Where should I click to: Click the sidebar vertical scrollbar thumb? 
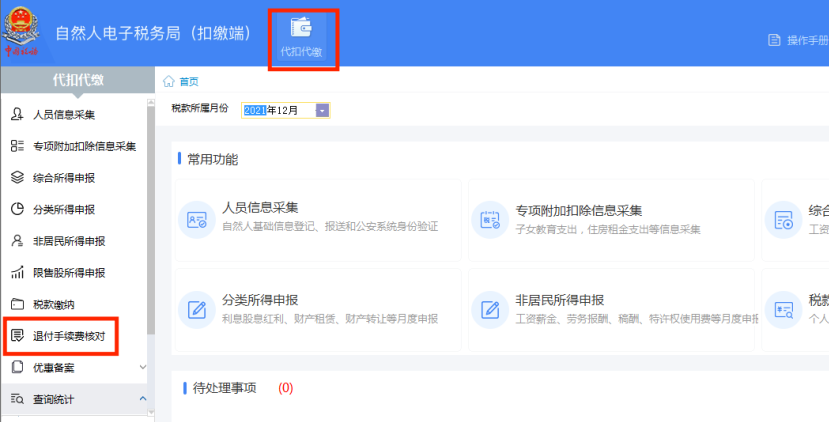coord(151,220)
